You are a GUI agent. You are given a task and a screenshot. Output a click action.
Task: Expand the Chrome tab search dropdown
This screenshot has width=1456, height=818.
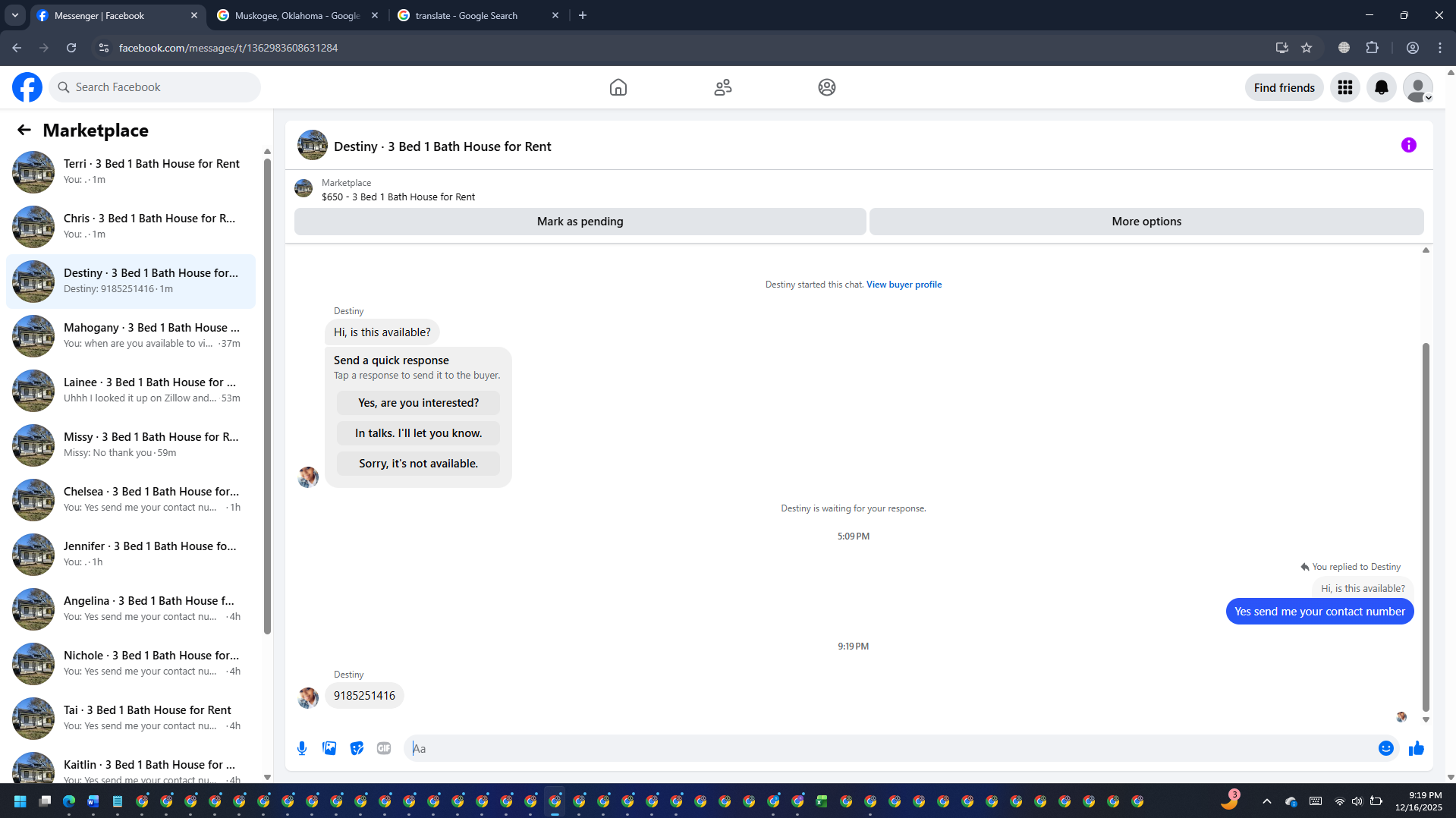tap(15, 15)
